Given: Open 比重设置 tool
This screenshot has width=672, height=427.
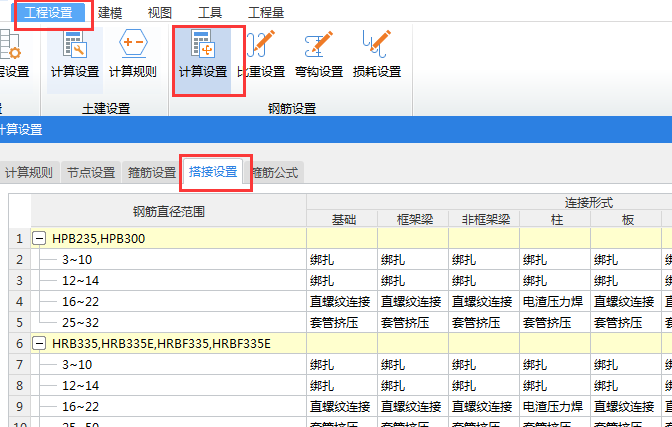Looking at the screenshot, I should point(261,54).
